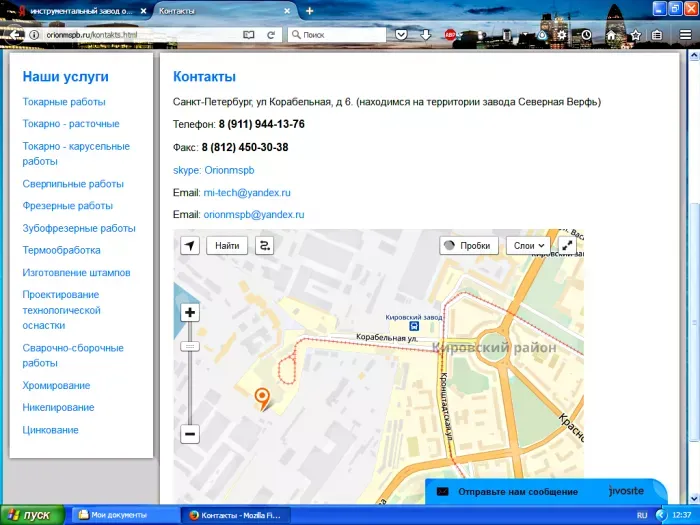Go back using the browser back arrow

[x=15, y=35]
